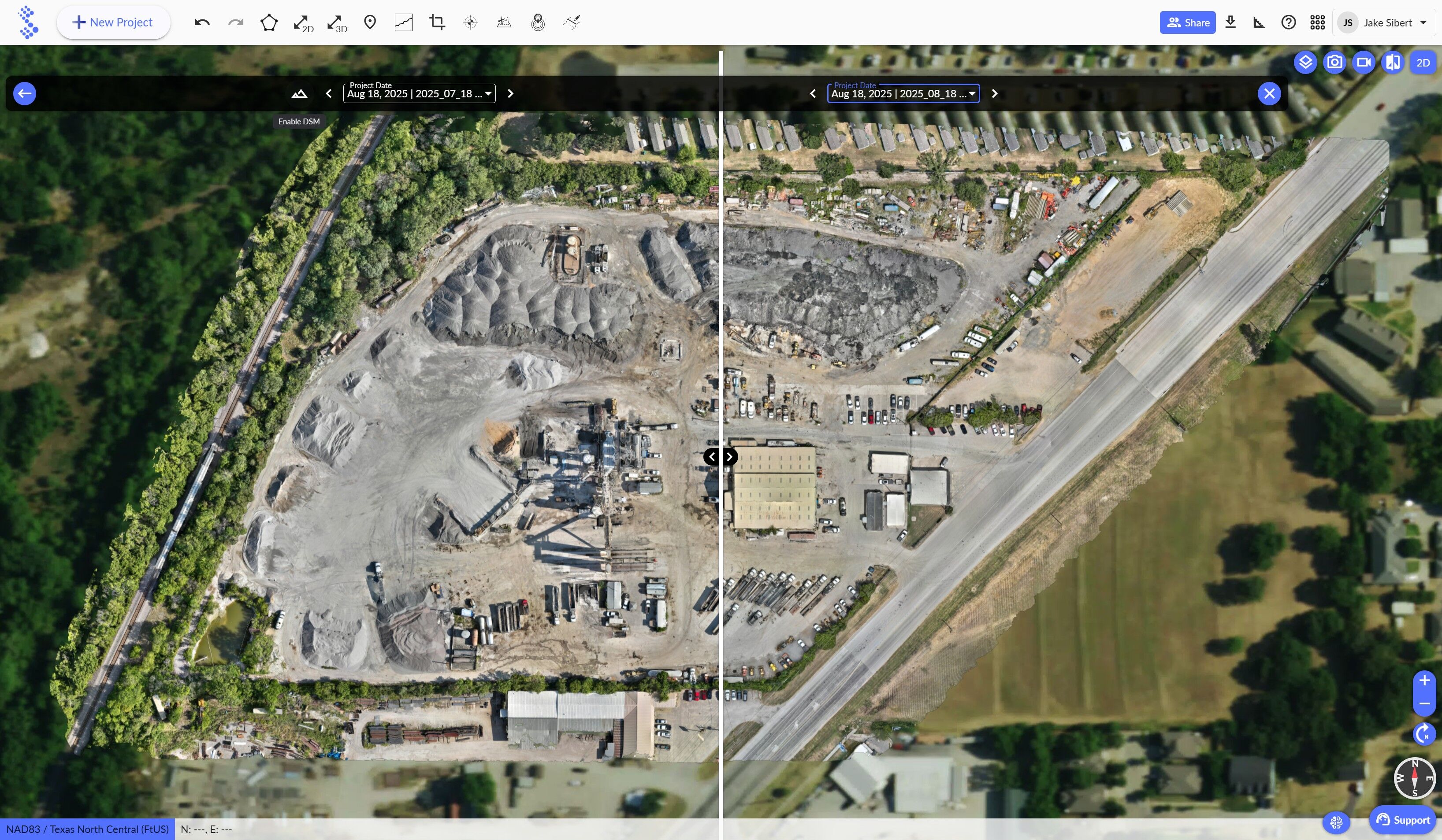Reset map rotation to north
1442x840 pixels.
(1424, 734)
